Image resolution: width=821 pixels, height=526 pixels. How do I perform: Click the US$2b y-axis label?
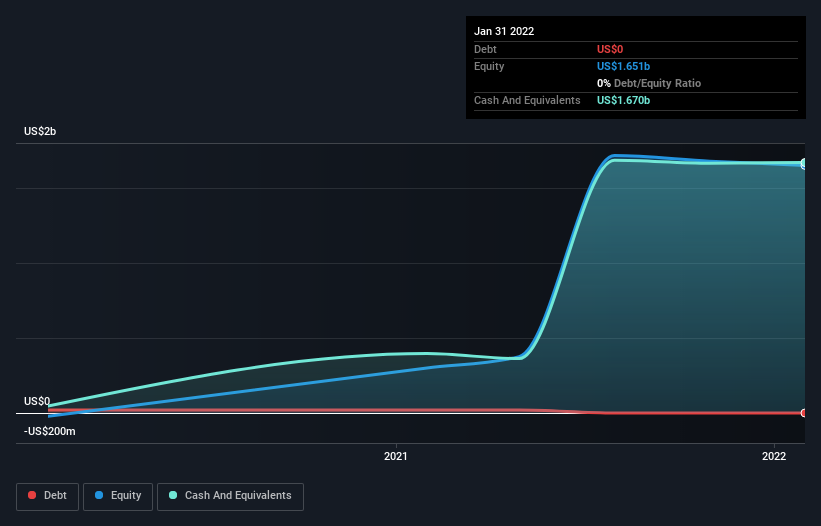(x=40, y=131)
